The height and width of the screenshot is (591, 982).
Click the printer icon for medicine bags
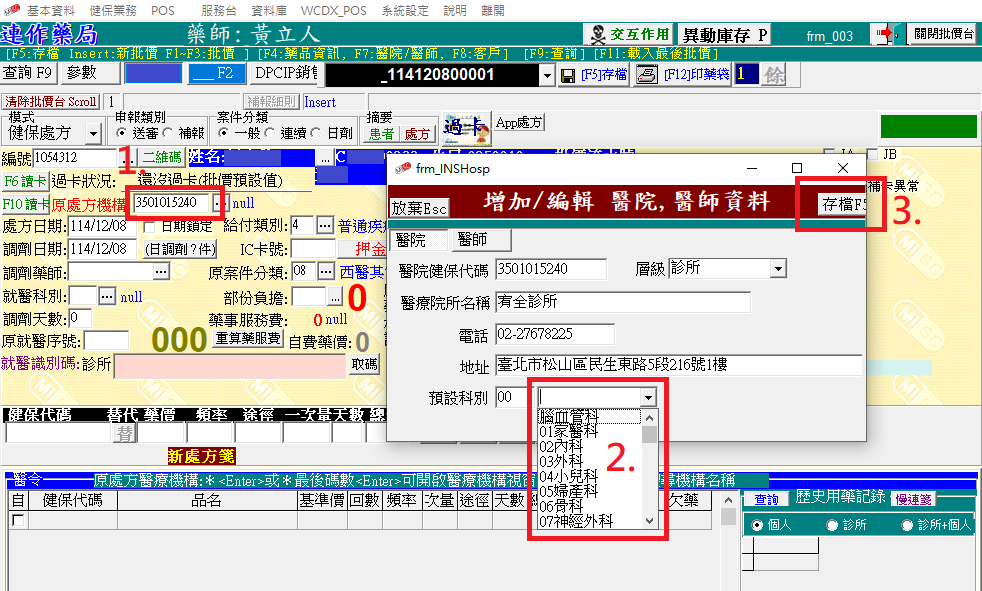click(x=647, y=75)
